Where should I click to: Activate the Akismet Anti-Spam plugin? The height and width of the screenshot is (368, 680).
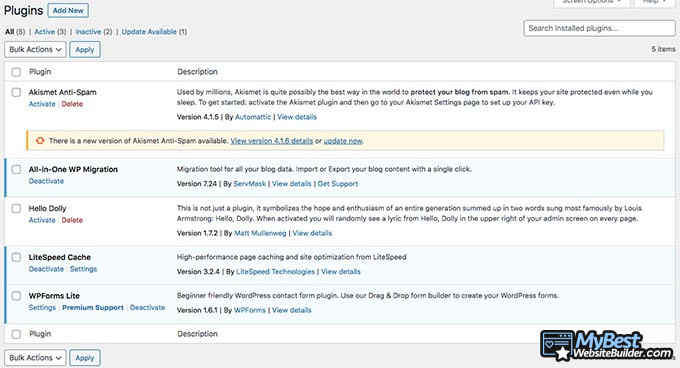[x=42, y=104]
